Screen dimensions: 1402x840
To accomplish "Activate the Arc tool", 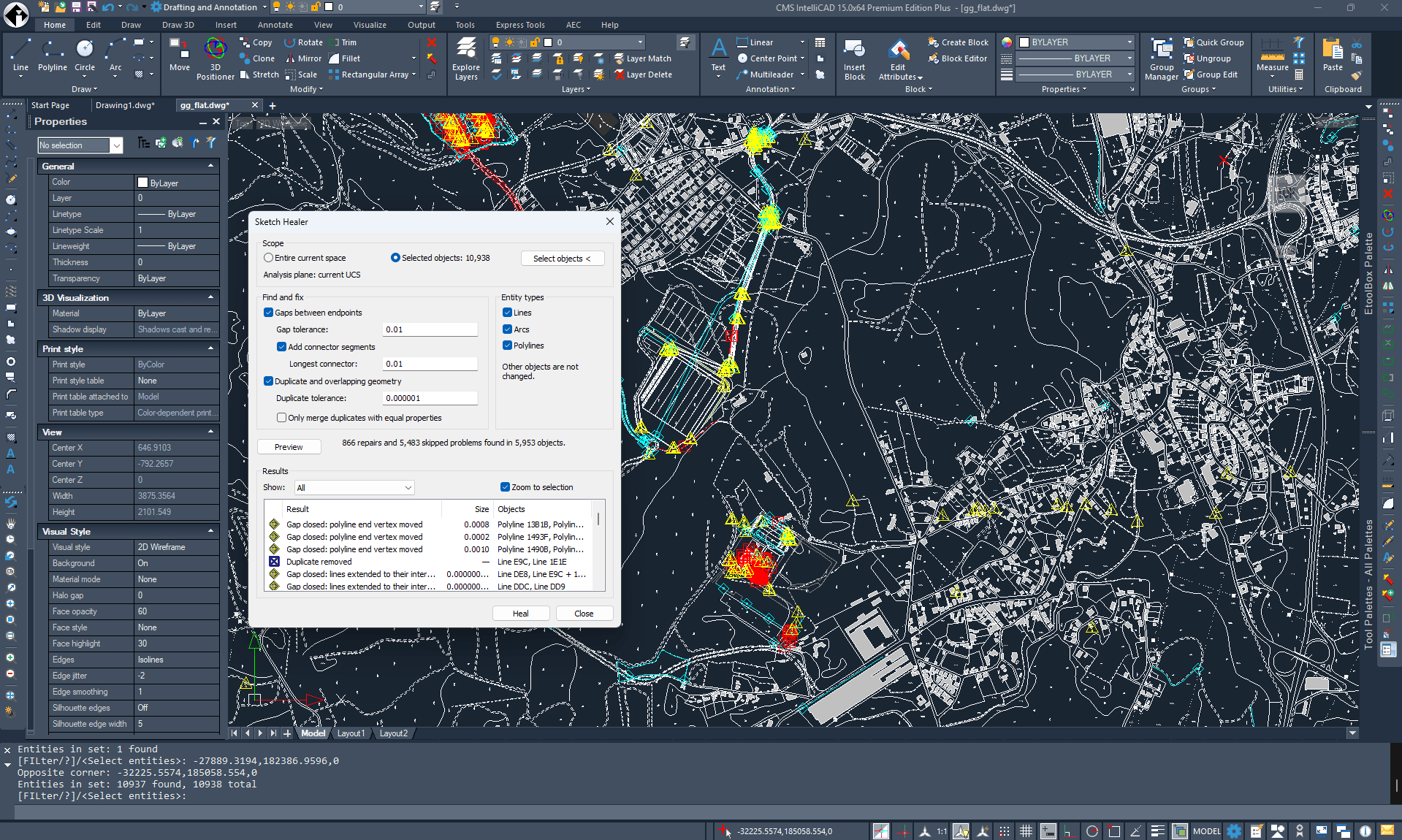I will pyautogui.click(x=115, y=56).
